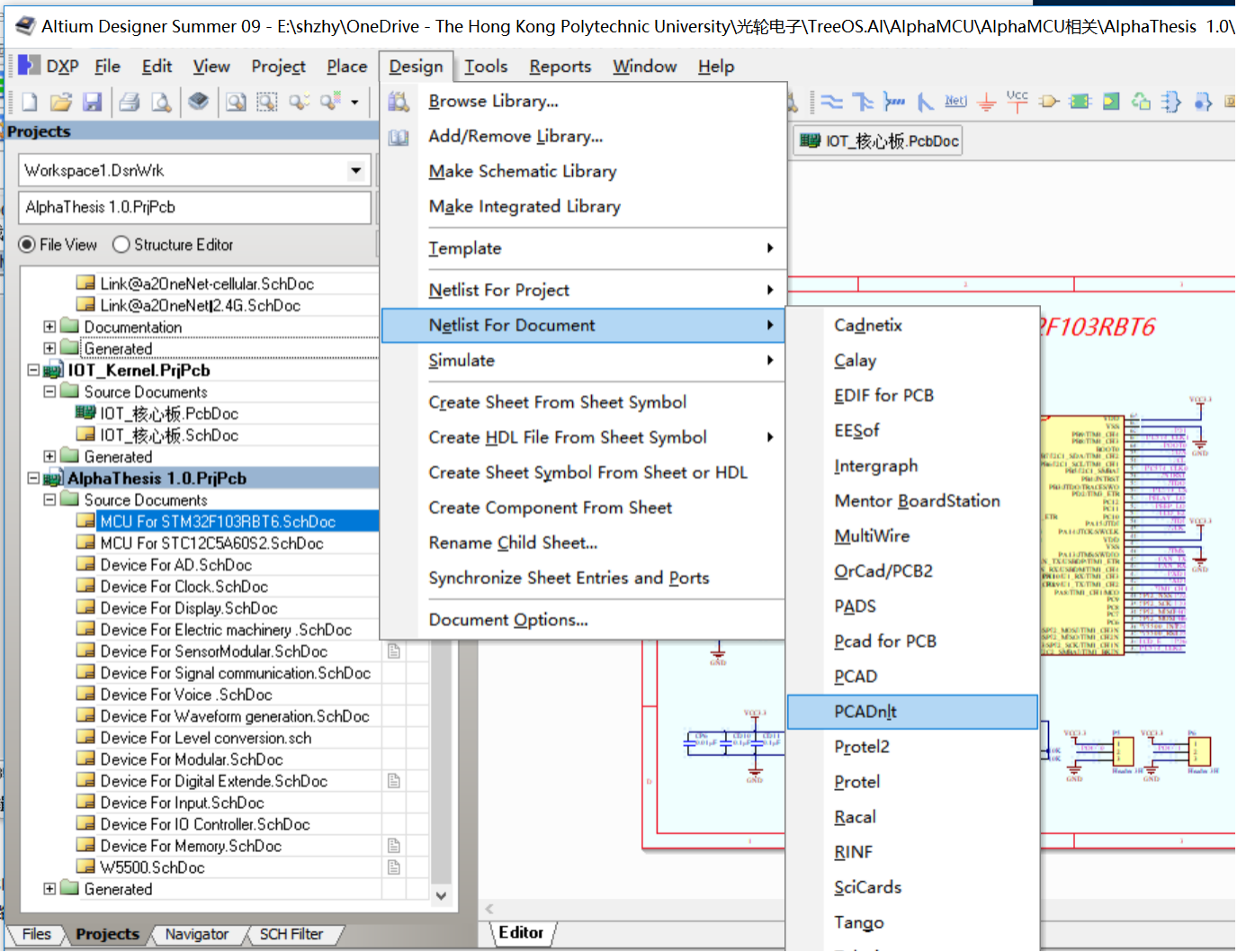Select Device For Clock.SchDoc in tree
Viewport: 1237px width, 952px height.
click(184, 587)
